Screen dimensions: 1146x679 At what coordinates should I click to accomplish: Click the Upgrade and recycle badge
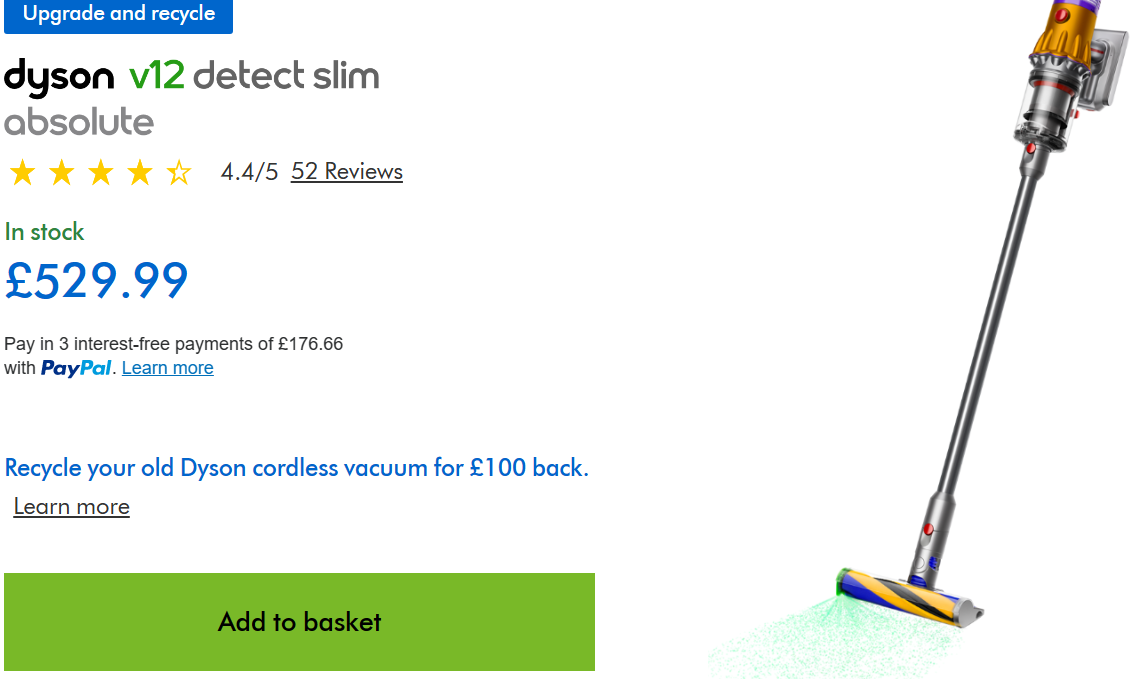[118, 14]
